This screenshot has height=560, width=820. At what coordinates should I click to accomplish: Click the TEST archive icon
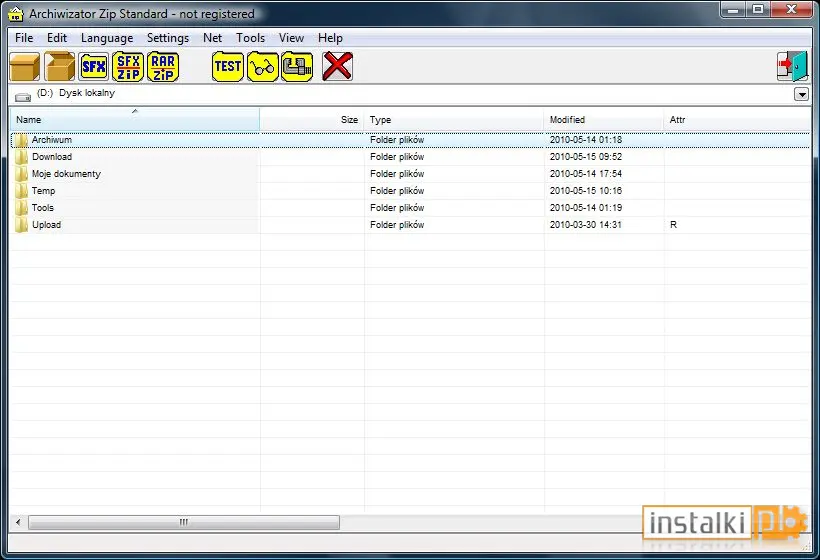(x=227, y=66)
